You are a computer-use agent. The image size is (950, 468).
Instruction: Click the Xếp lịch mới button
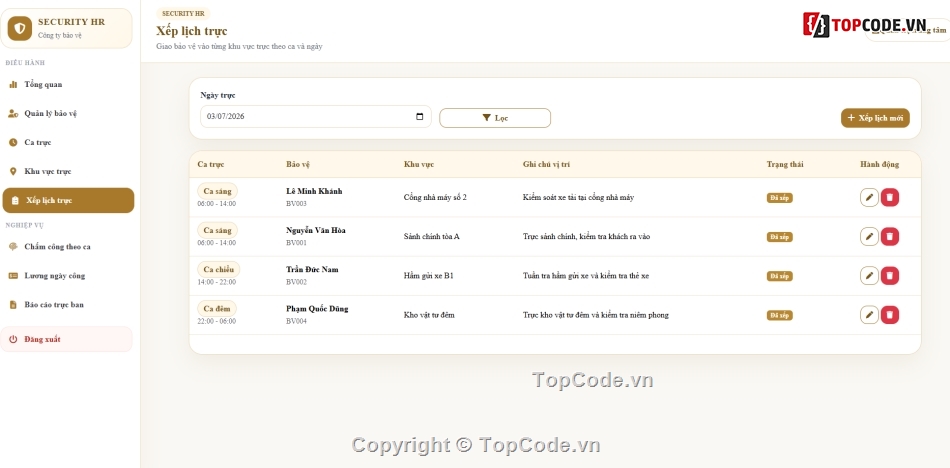point(875,118)
